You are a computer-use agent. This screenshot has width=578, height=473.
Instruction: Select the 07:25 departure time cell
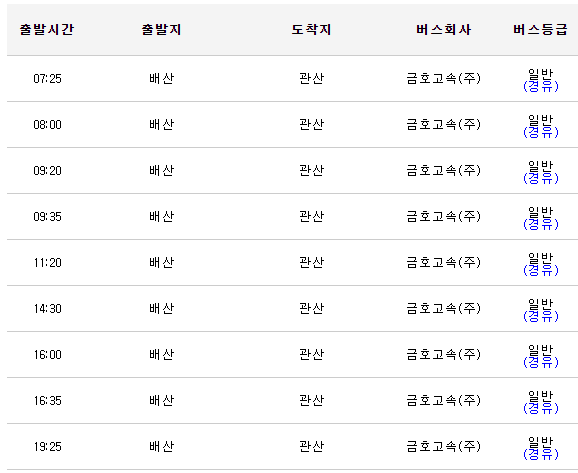(48, 79)
